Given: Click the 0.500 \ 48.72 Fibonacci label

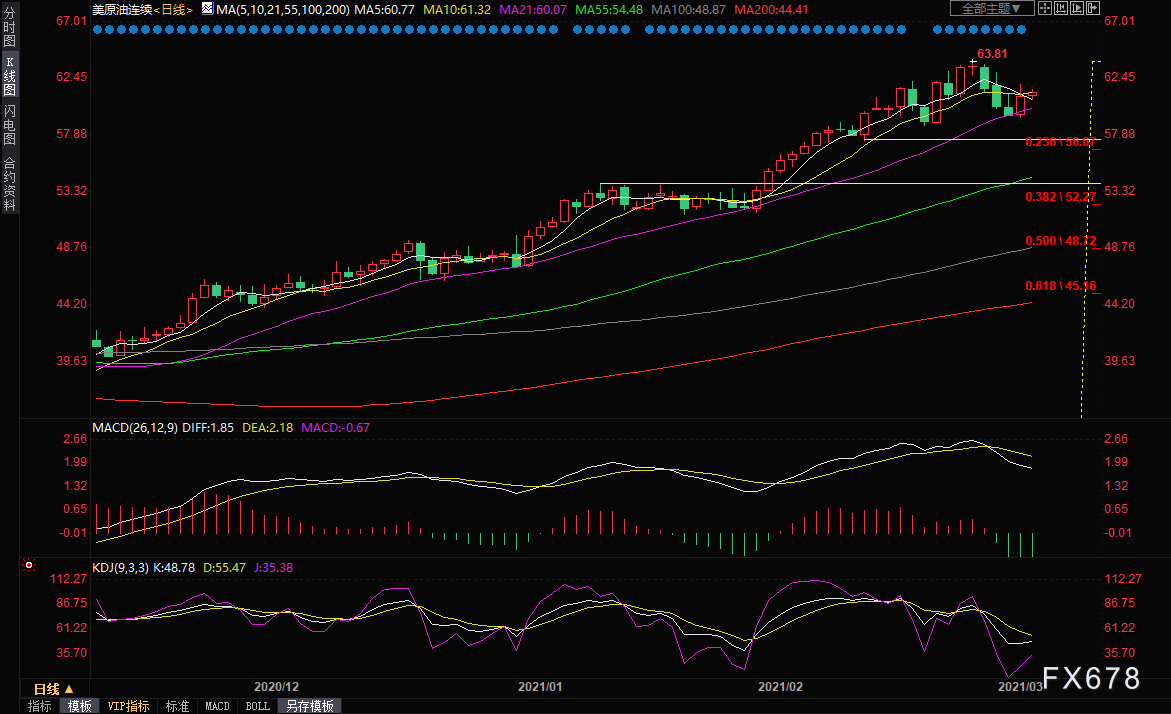Looking at the screenshot, I should click(1060, 240).
